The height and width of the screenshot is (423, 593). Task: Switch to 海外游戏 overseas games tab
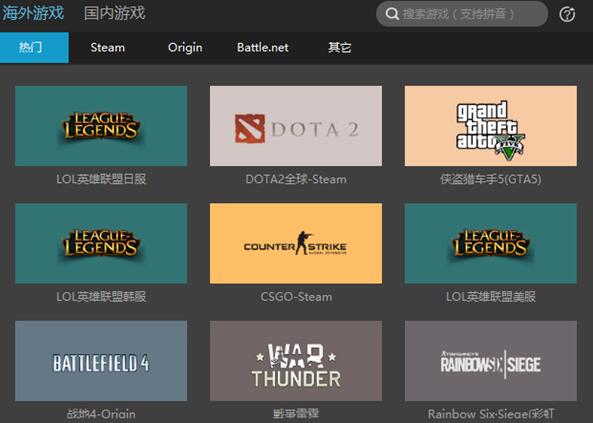pos(33,13)
